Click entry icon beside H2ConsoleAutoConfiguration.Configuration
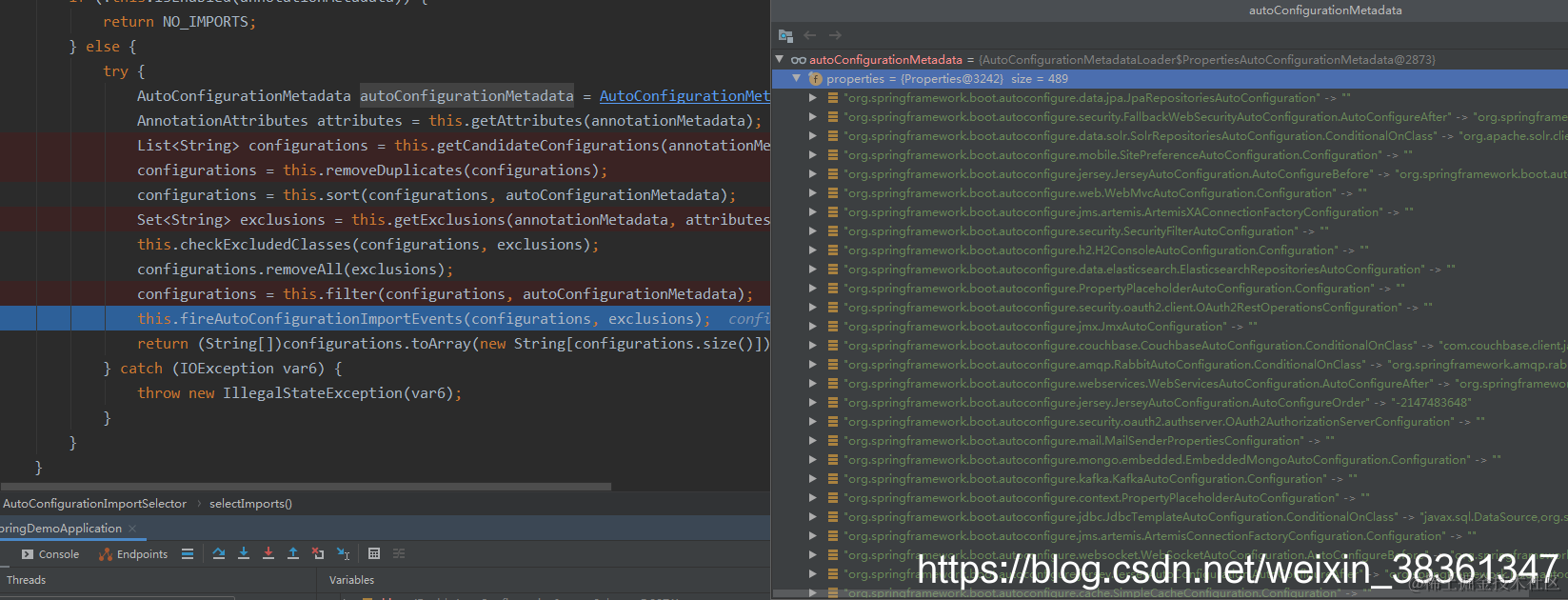Viewport: 1568px width, 600px height. (x=833, y=250)
